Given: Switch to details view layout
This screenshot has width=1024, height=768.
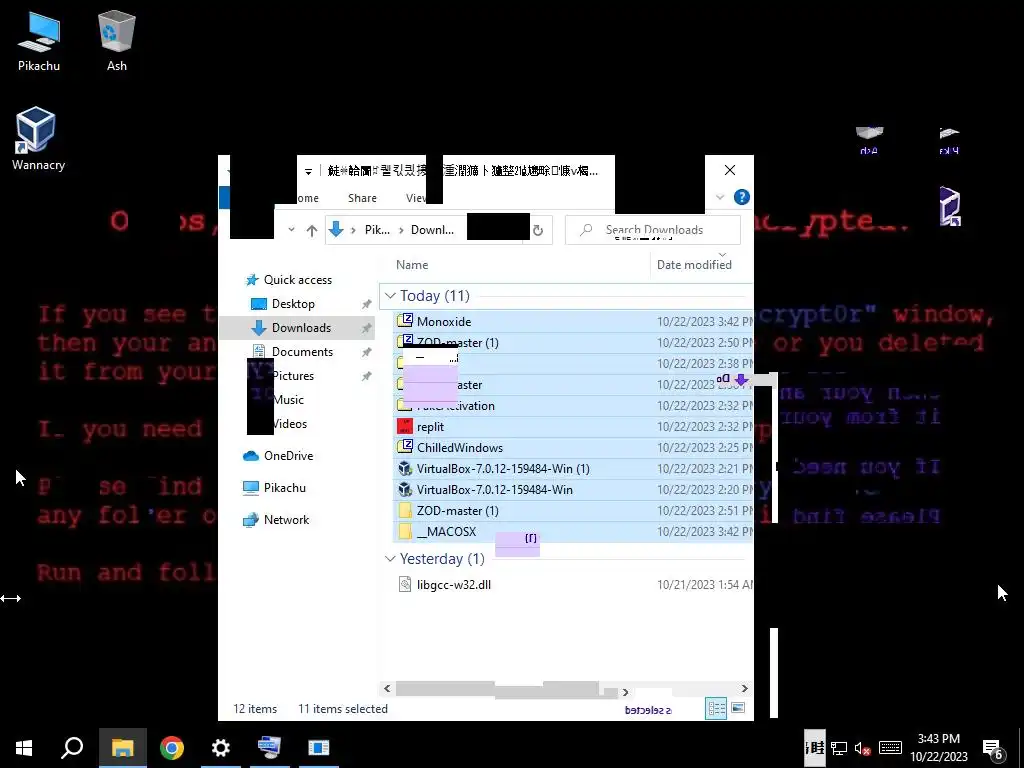Looking at the screenshot, I should coord(716,708).
